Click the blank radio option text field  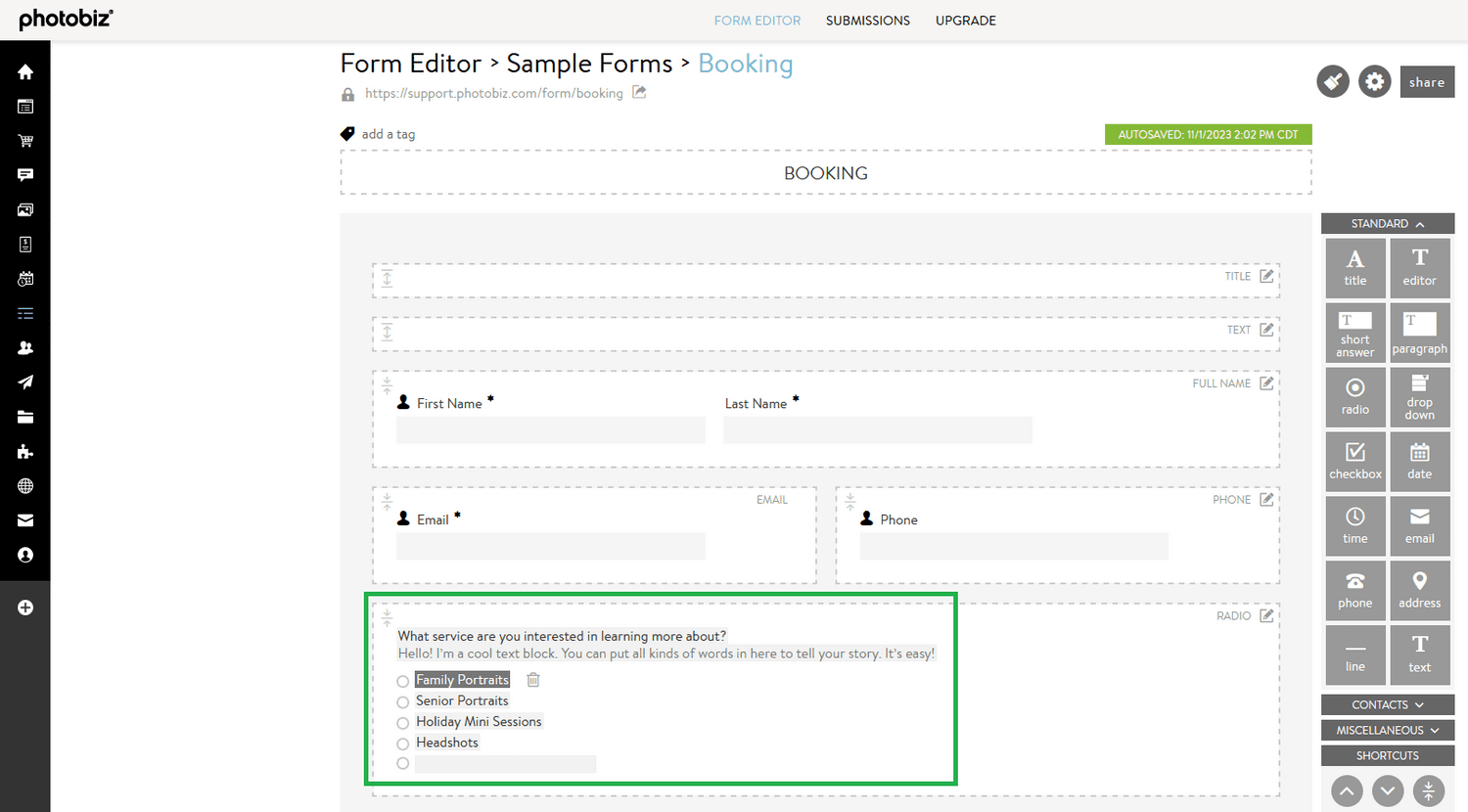coord(505,763)
